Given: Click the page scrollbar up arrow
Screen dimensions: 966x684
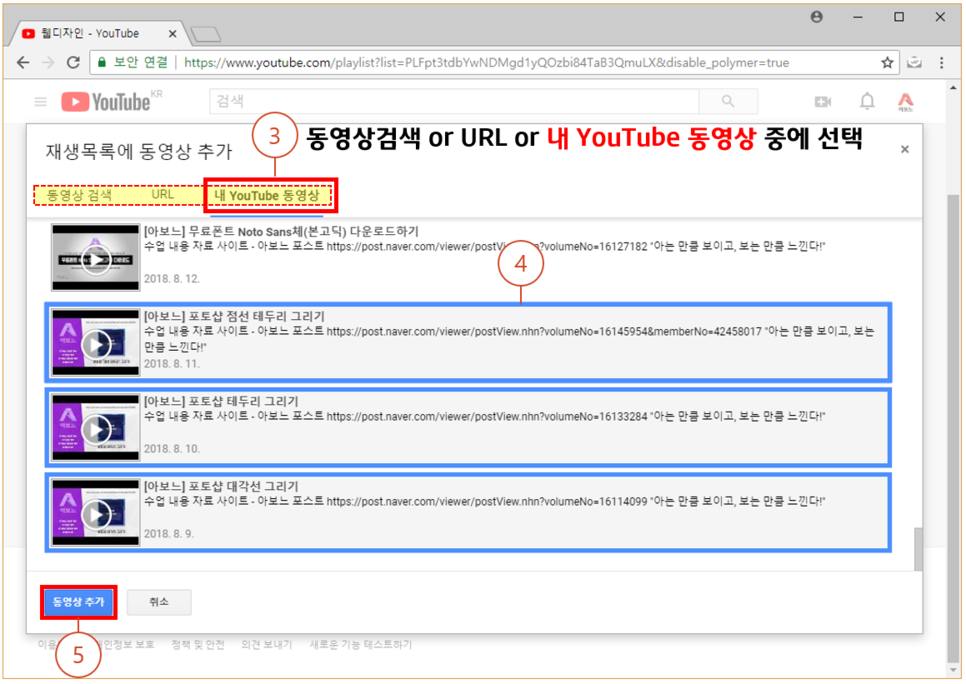Looking at the screenshot, I should pos(954,88).
